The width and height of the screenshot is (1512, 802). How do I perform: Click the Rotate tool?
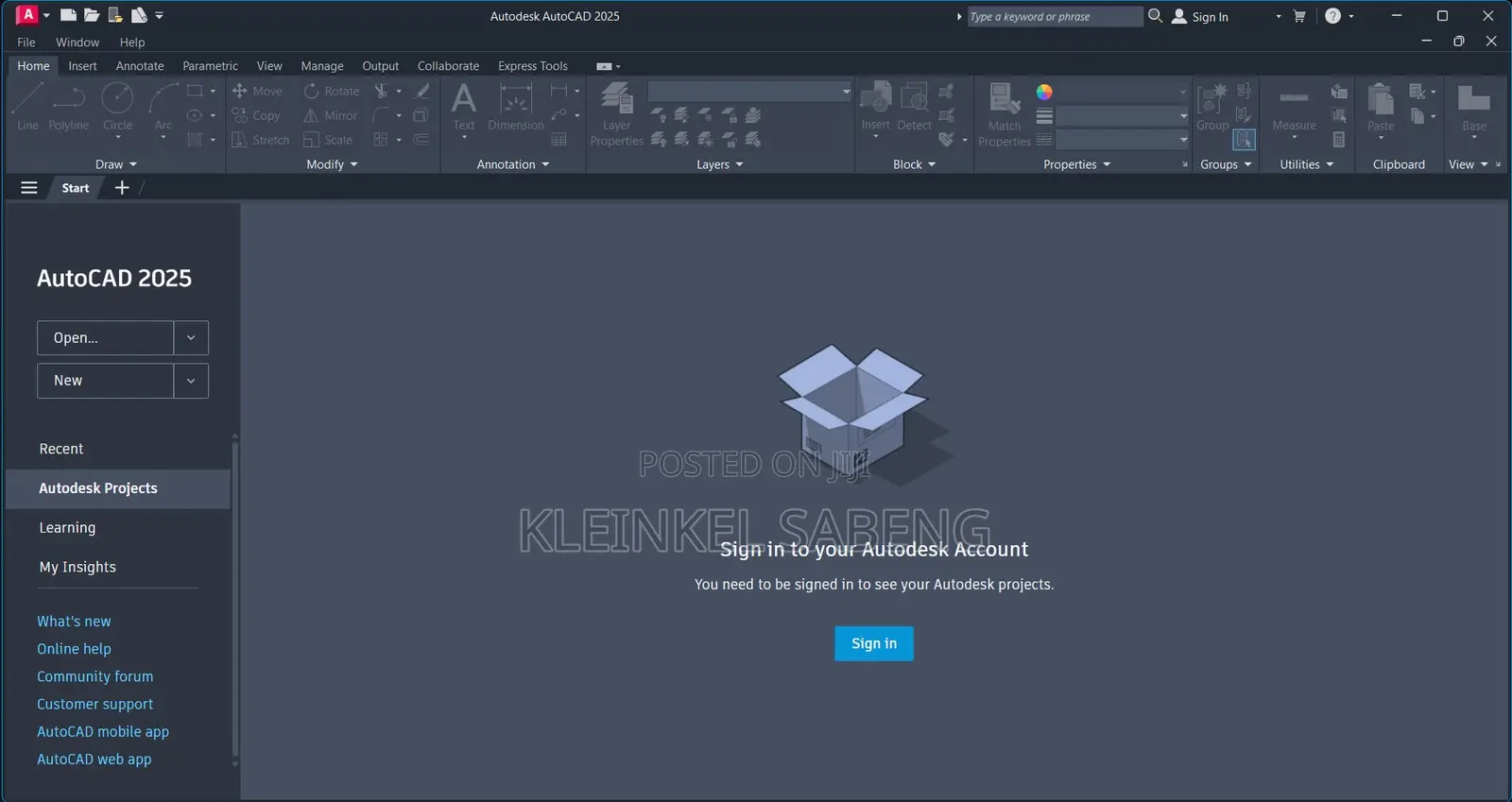[332, 91]
